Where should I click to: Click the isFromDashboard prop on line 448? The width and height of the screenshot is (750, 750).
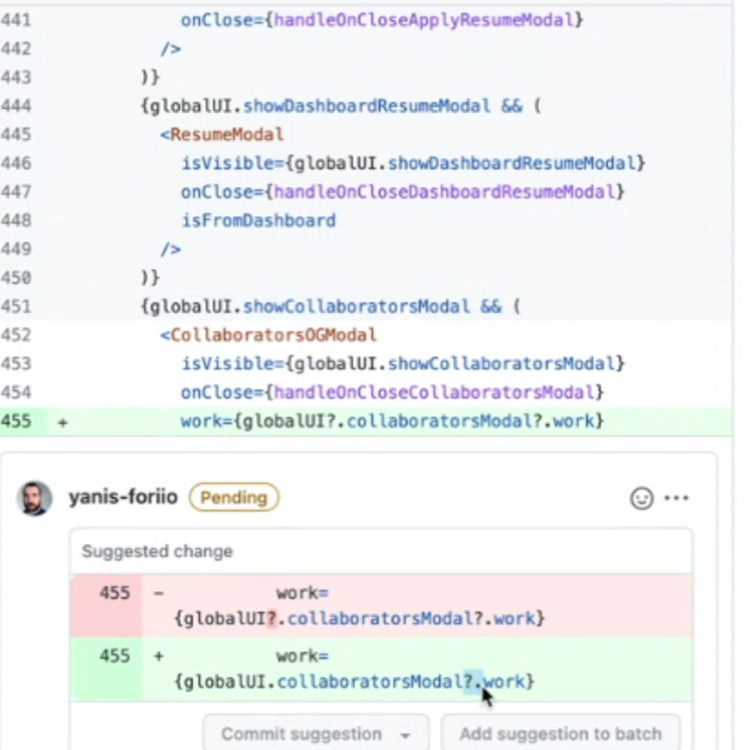[258, 220]
